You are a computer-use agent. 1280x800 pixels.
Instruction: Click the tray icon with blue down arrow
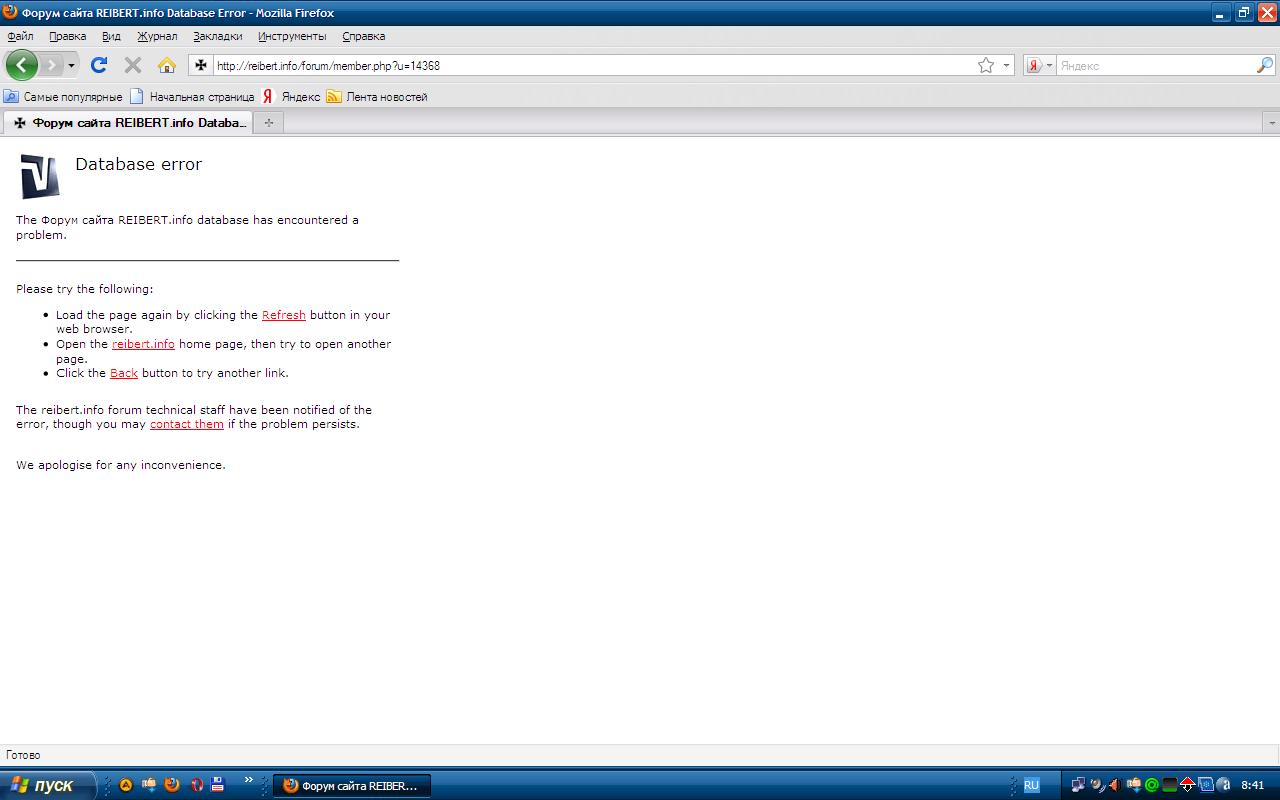[x=1133, y=785]
